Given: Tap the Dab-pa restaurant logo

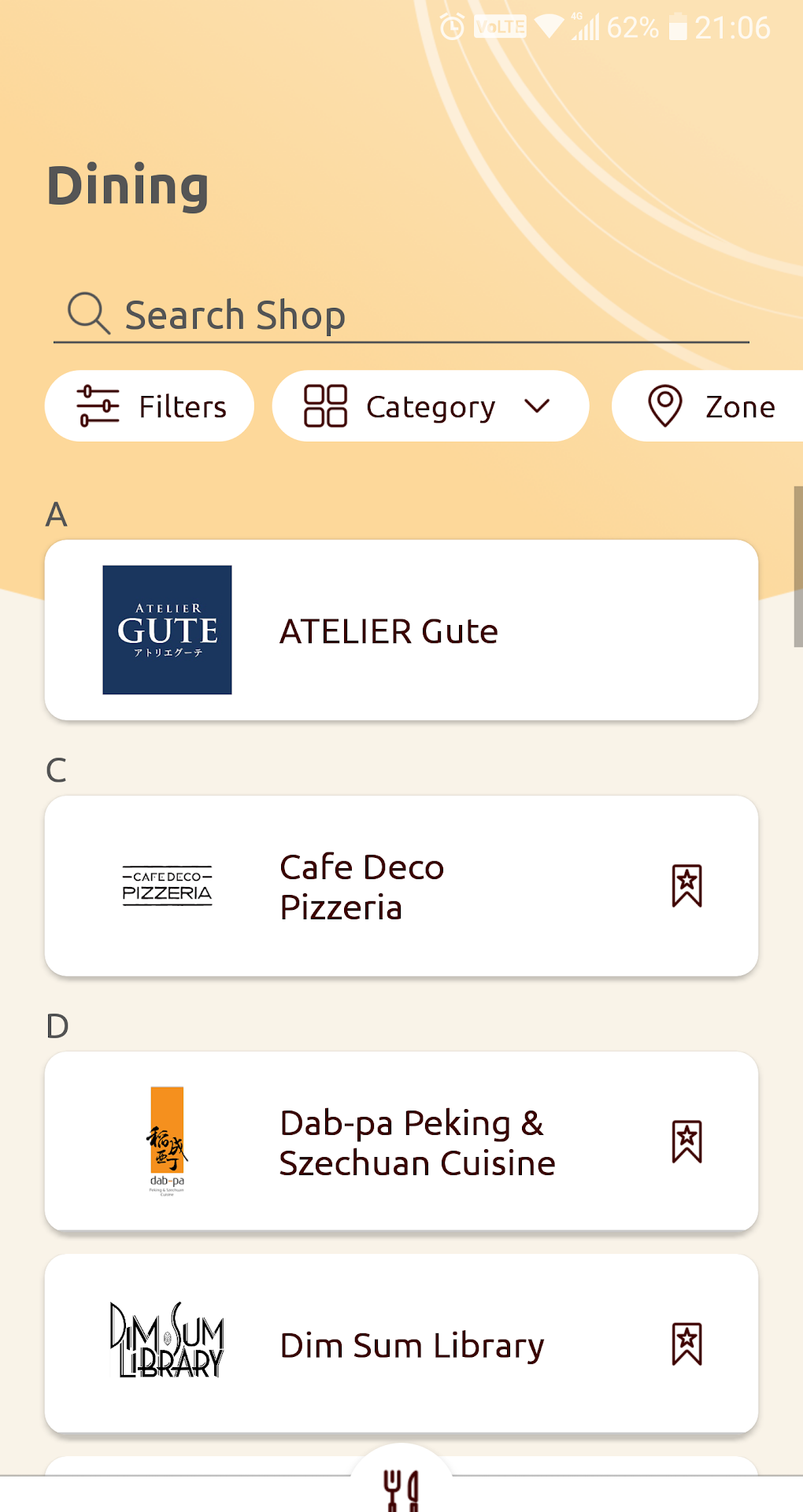Looking at the screenshot, I should click(167, 1140).
